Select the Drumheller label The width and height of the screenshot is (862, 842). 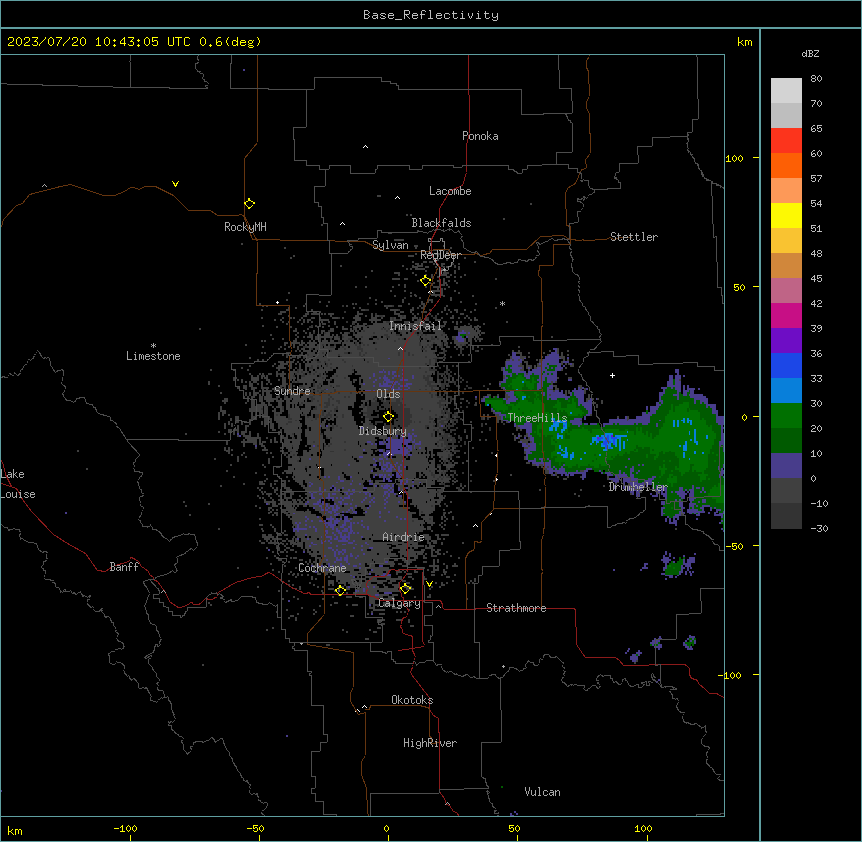[x=638, y=487]
